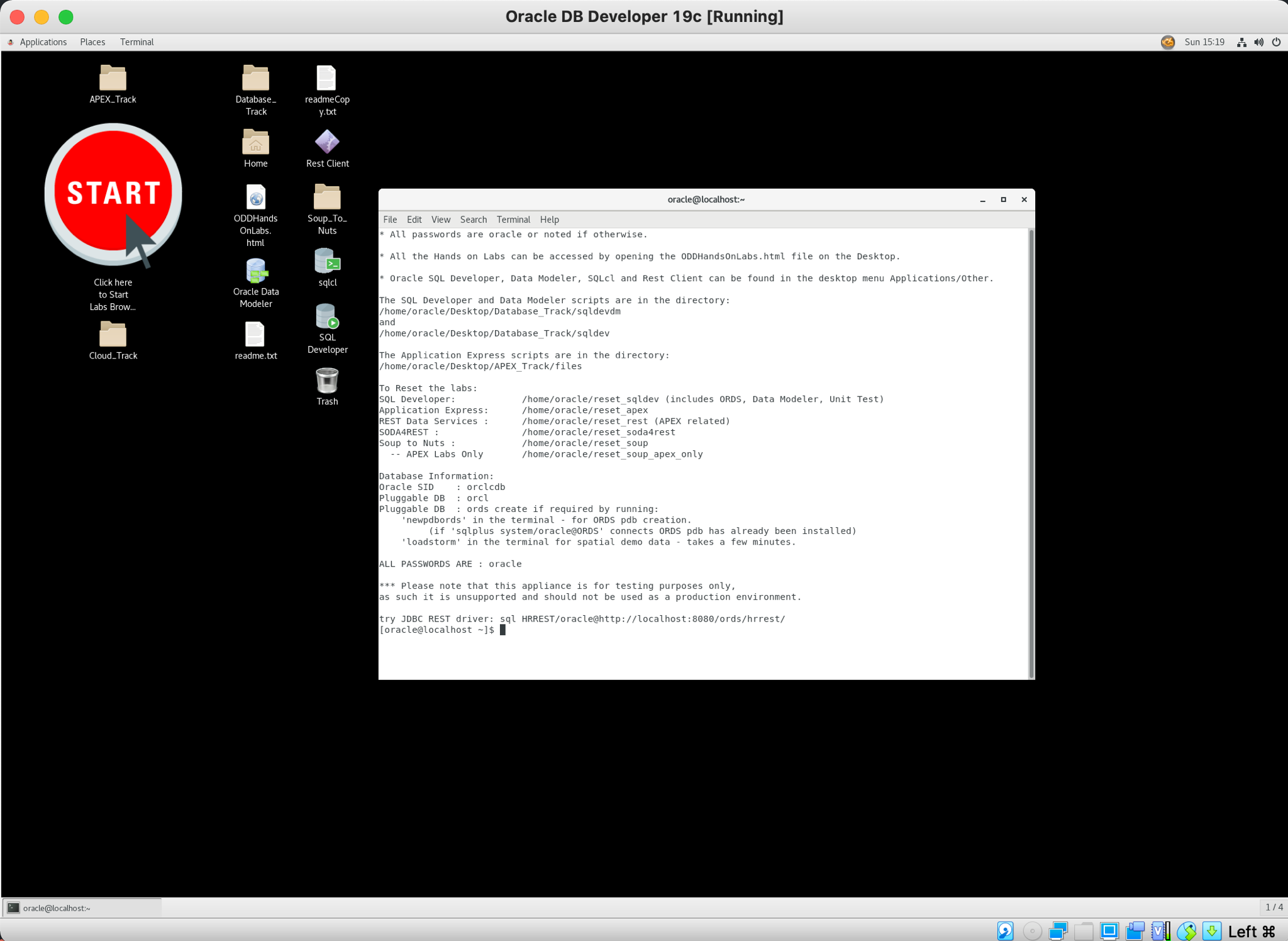Click VirtualBox keyboard capture arrow icon
The height and width of the screenshot is (941, 1288).
[x=1212, y=930]
